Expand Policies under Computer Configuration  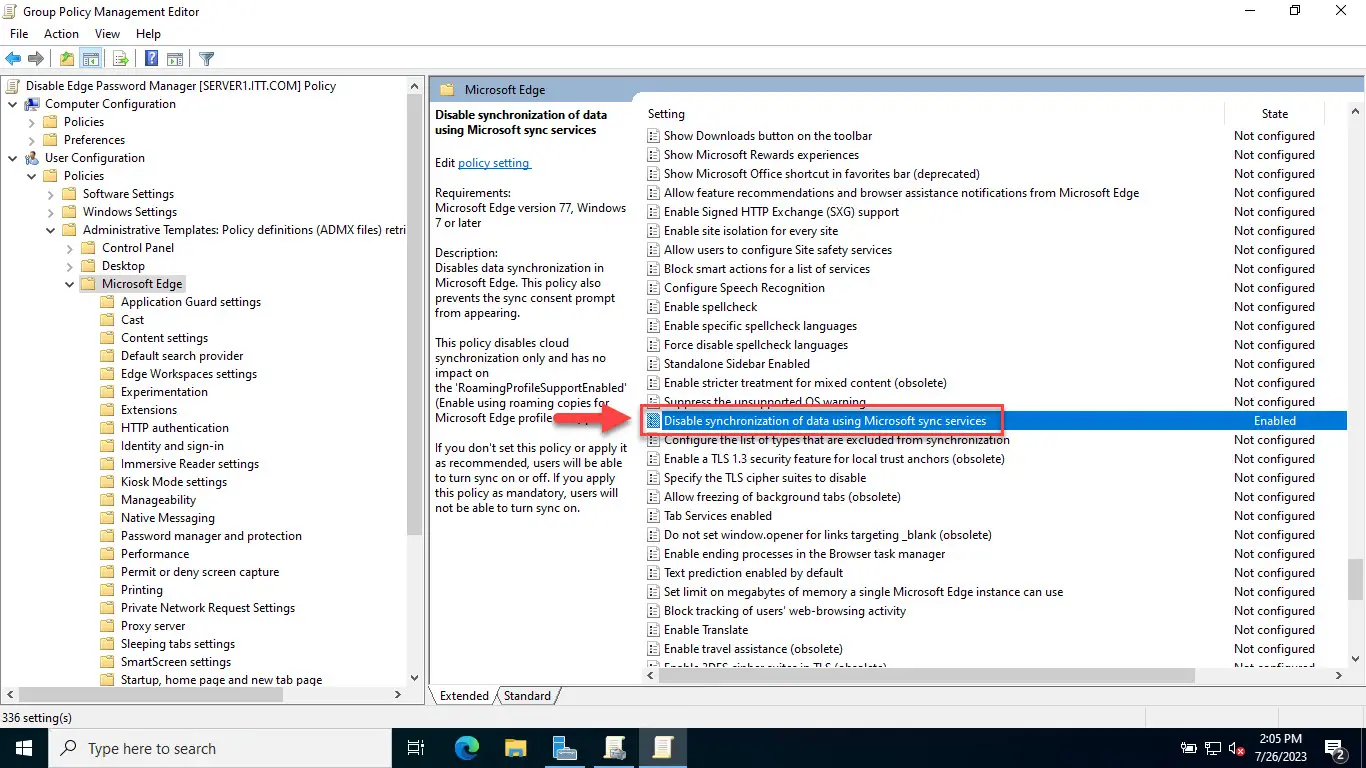[31, 122]
